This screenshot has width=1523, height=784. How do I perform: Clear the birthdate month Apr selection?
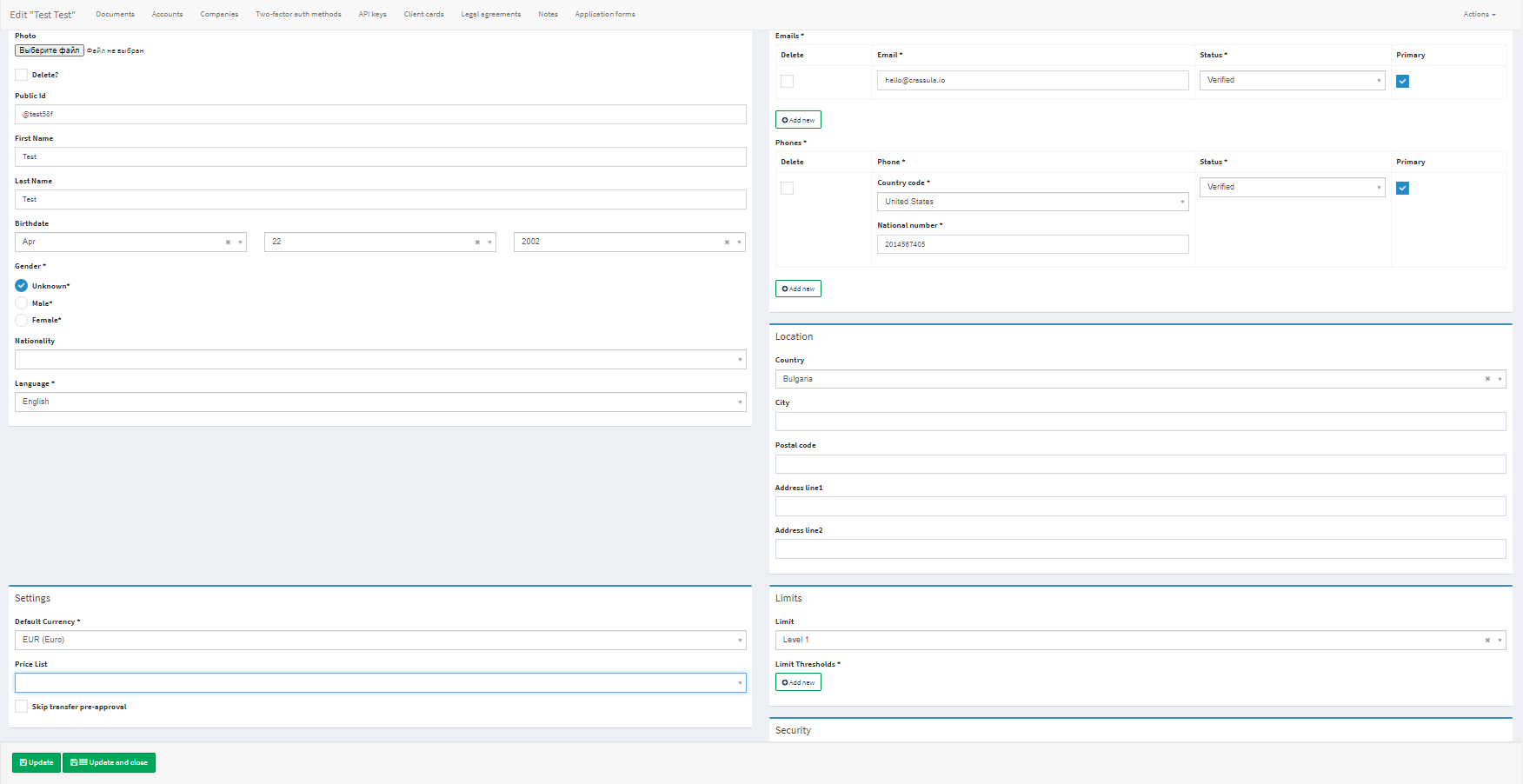228,243
